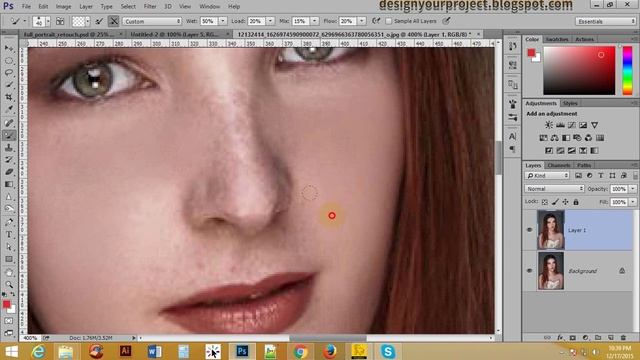Screen dimensions: 640x360
Task: Select the Eraser tool
Action: 9,172
